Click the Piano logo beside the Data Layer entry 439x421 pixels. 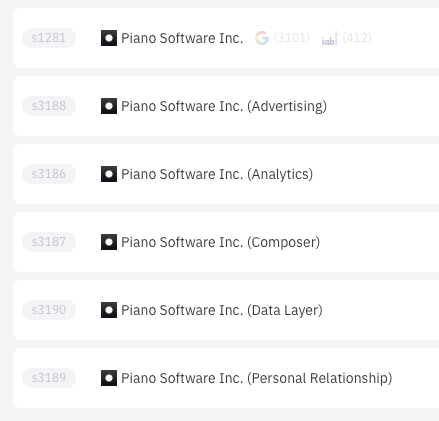coord(109,310)
